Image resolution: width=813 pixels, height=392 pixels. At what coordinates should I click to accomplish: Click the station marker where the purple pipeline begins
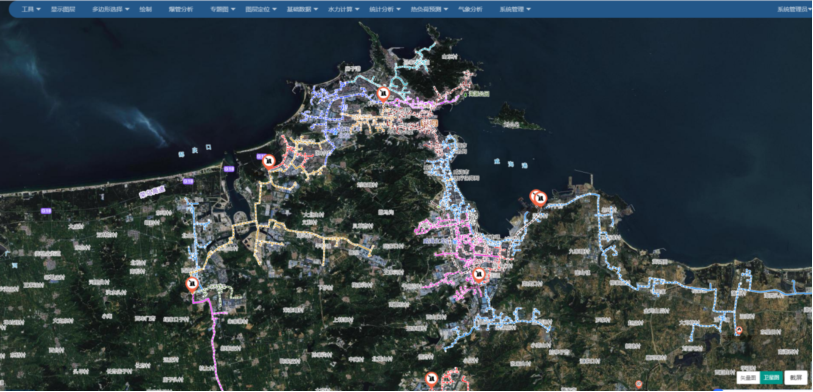pos(192,285)
